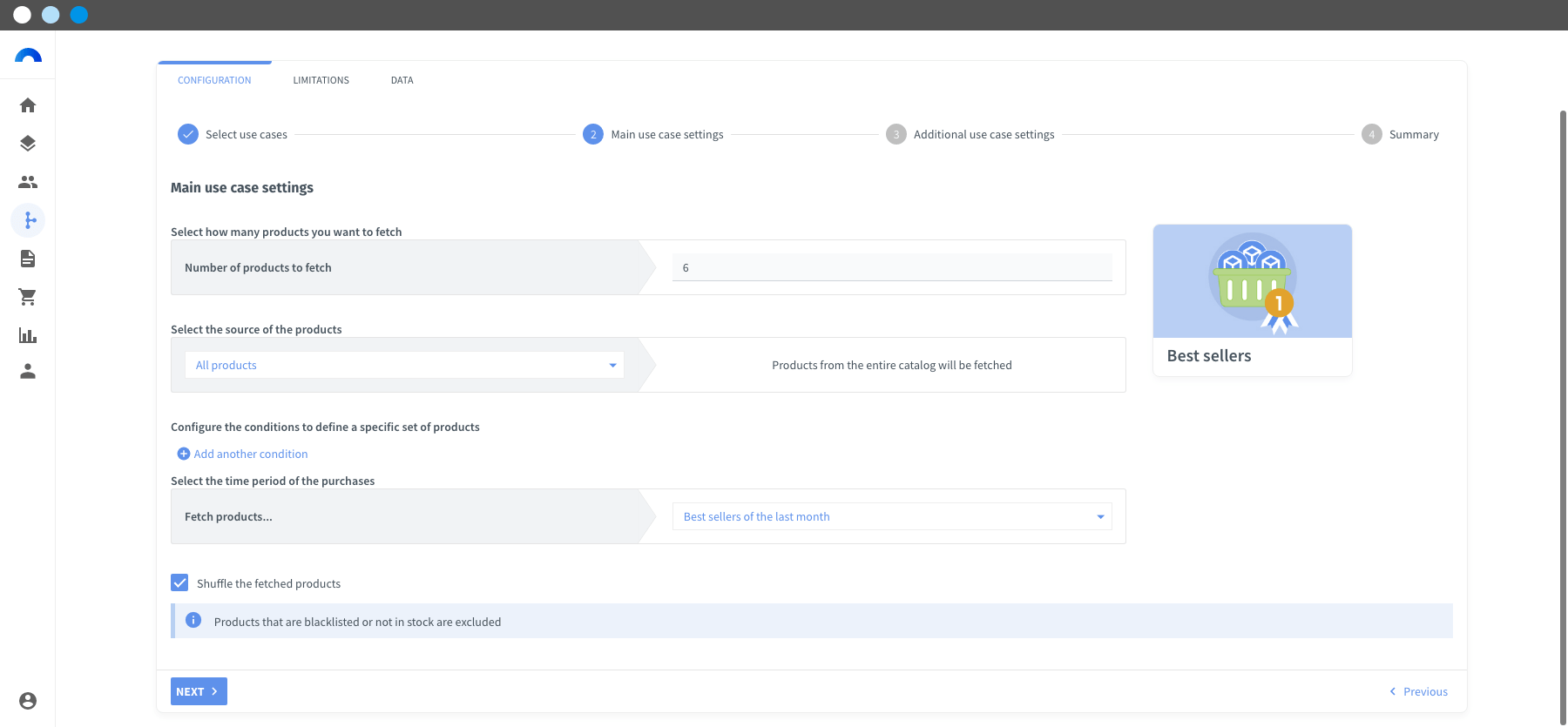This screenshot has width=1568, height=727.
Task: Select the branching flow sidebar icon
Action: pyautogui.click(x=28, y=220)
